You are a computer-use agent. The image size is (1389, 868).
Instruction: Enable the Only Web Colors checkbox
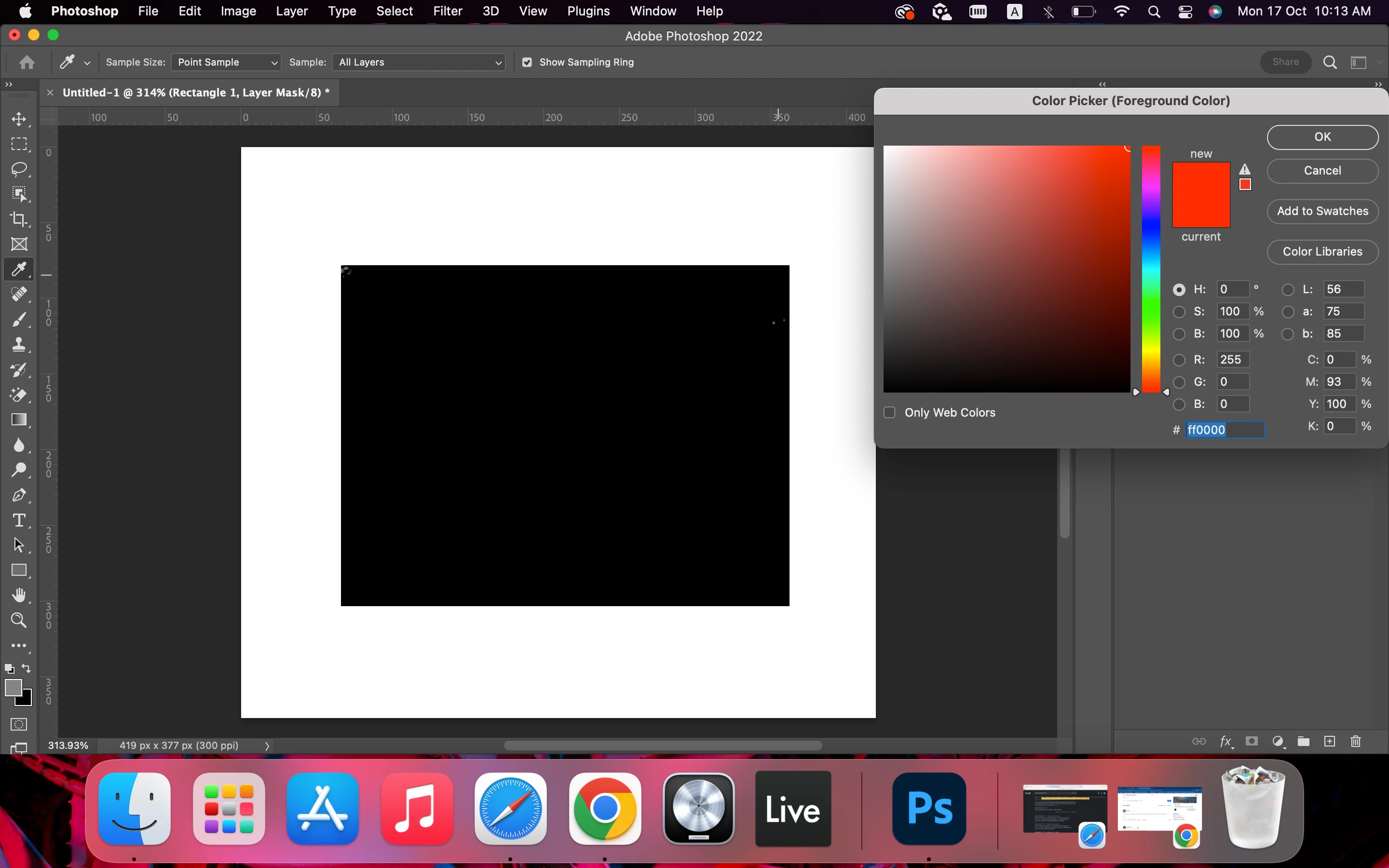coord(890,413)
